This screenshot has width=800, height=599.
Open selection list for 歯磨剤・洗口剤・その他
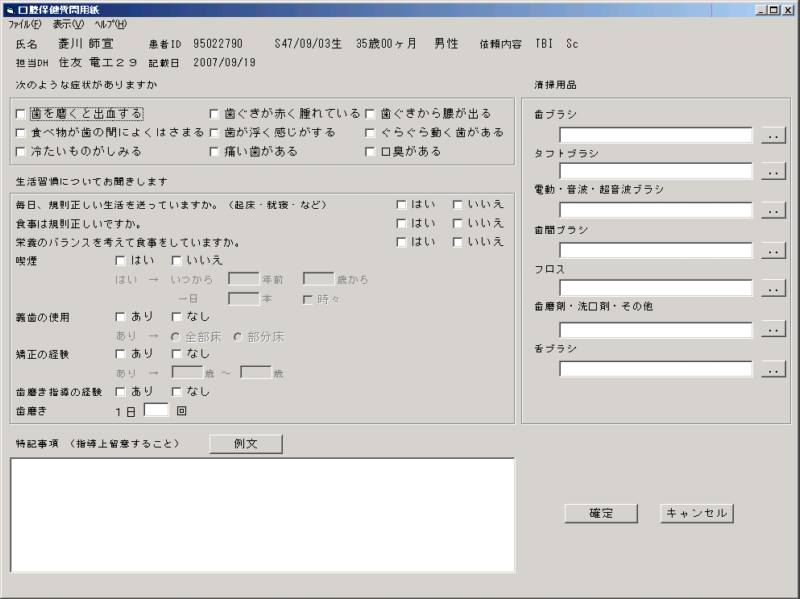pos(773,328)
